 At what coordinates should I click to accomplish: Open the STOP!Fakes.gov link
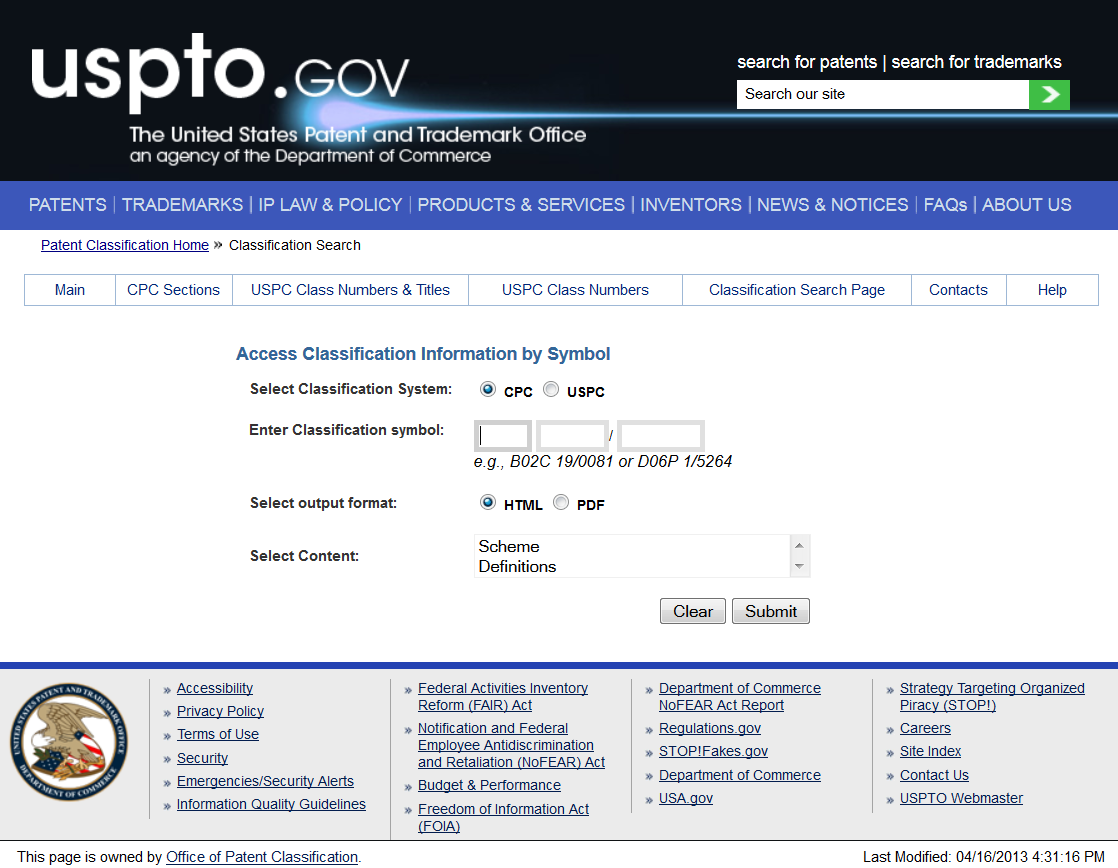click(x=713, y=751)
